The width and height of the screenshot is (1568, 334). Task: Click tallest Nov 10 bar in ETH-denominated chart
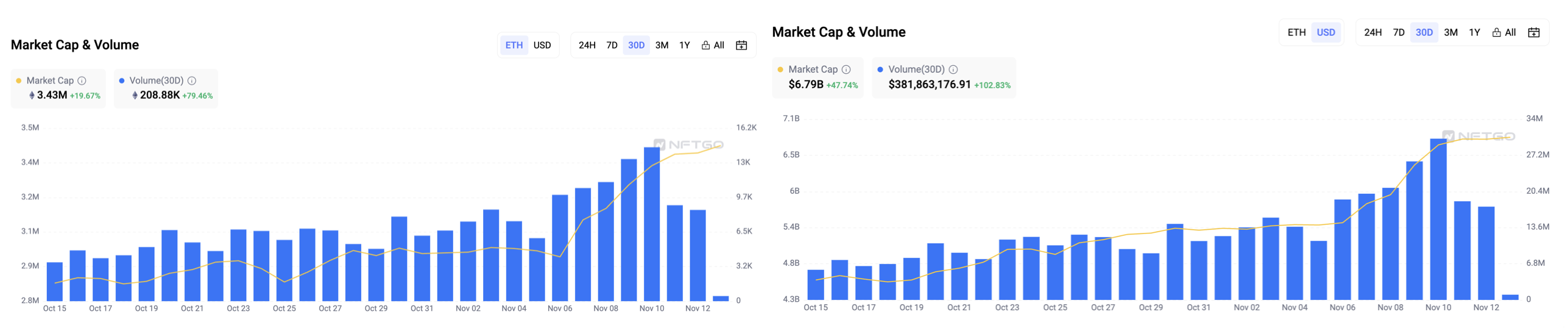[x=652, y=226]
